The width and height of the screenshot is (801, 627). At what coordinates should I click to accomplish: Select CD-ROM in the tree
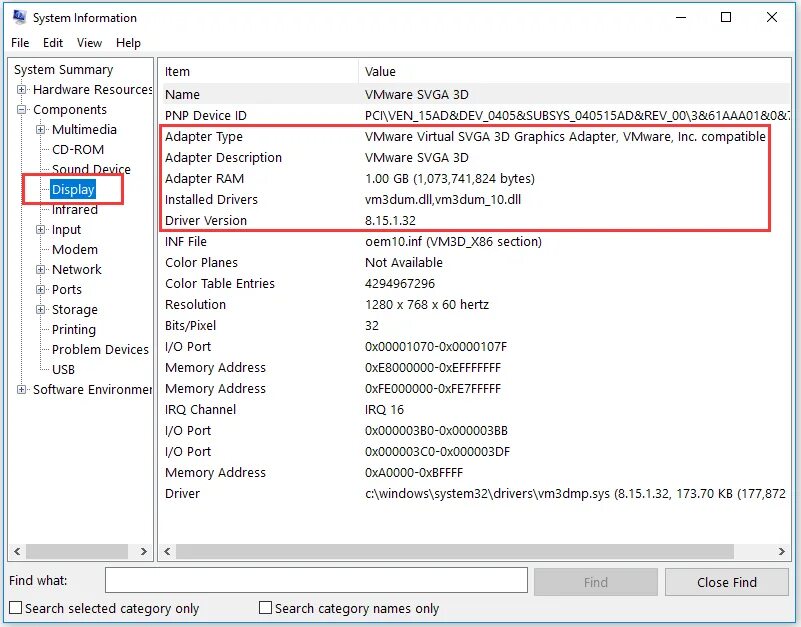[x=78, y=149]
